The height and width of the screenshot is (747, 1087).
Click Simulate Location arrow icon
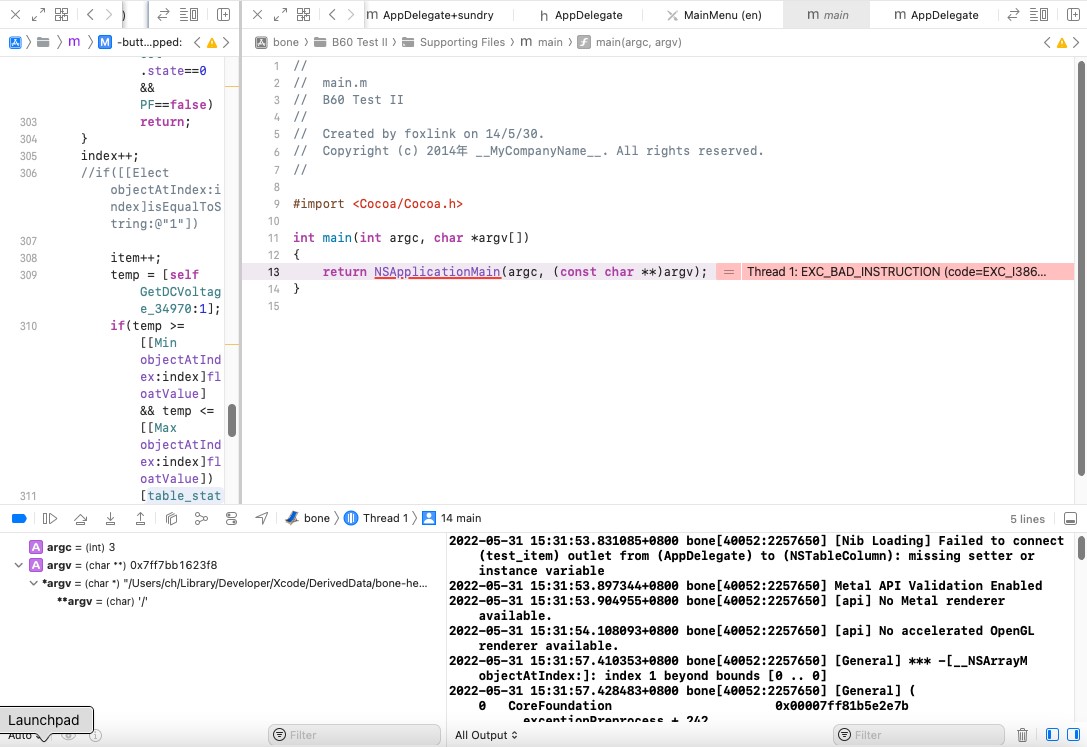tap(262, 518)
